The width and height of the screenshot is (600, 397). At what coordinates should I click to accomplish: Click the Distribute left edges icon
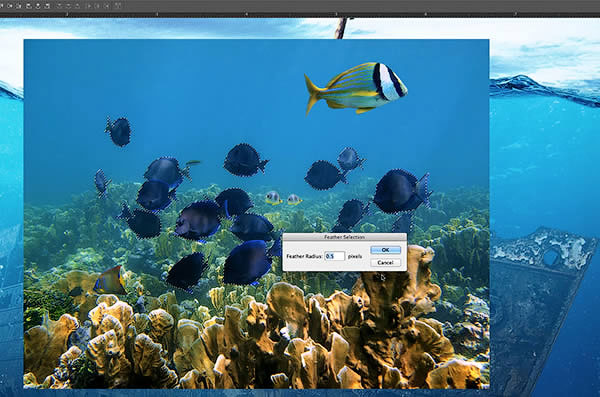pyautogui.click(x=89, y=6)
